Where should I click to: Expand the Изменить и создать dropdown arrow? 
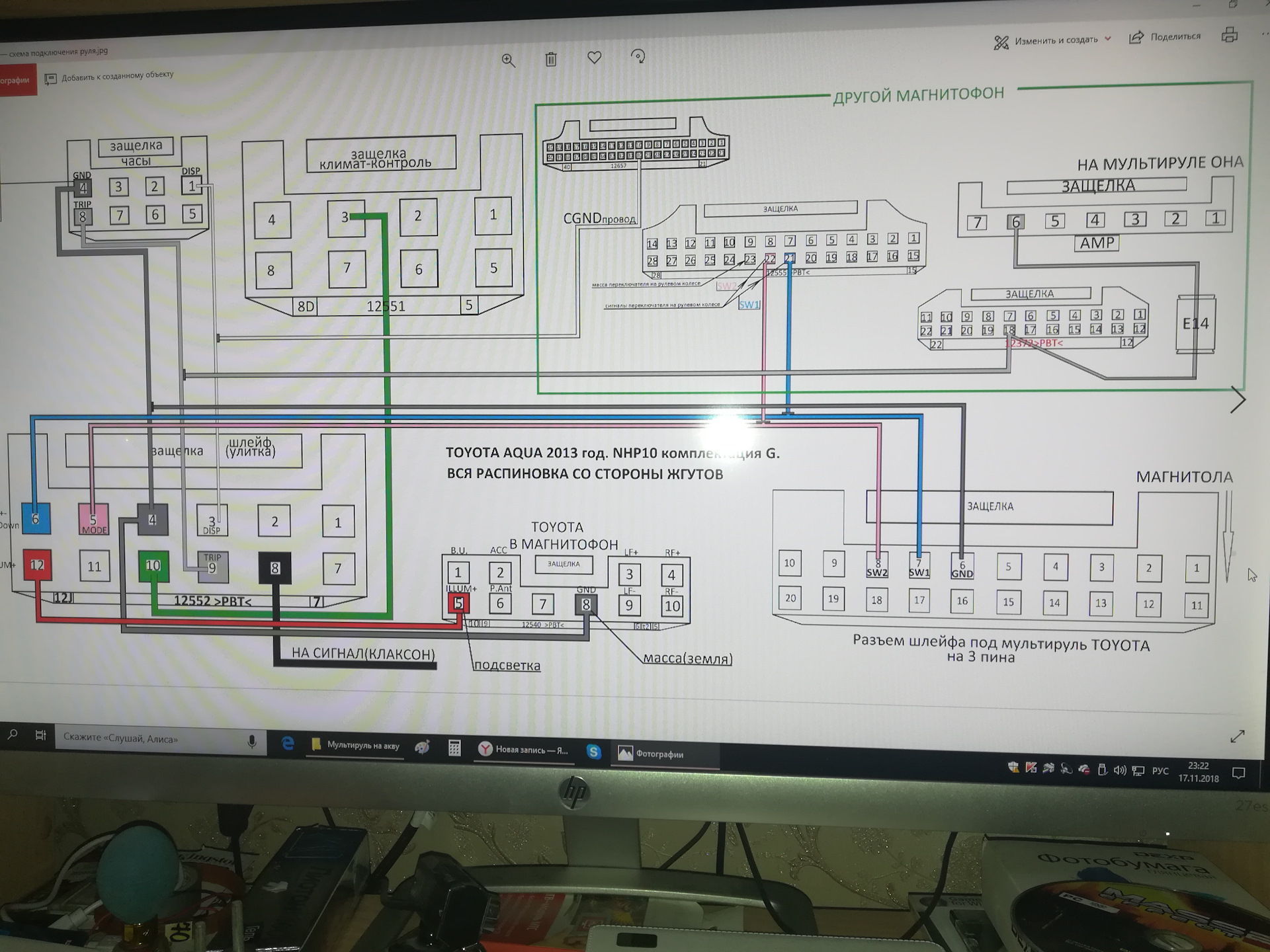coord(1108,39)
